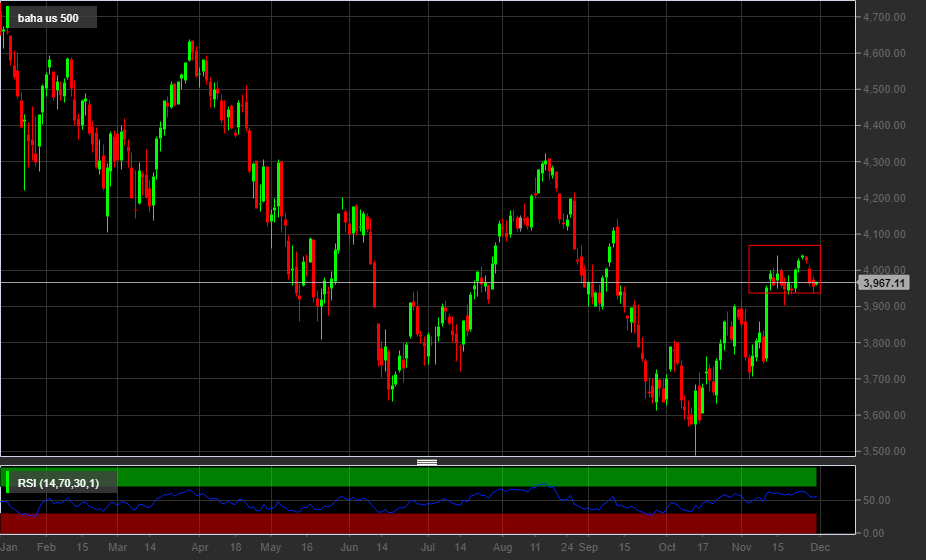
Task: Click the RSI 0.00 scale label
Action: (x=874, y=533)
